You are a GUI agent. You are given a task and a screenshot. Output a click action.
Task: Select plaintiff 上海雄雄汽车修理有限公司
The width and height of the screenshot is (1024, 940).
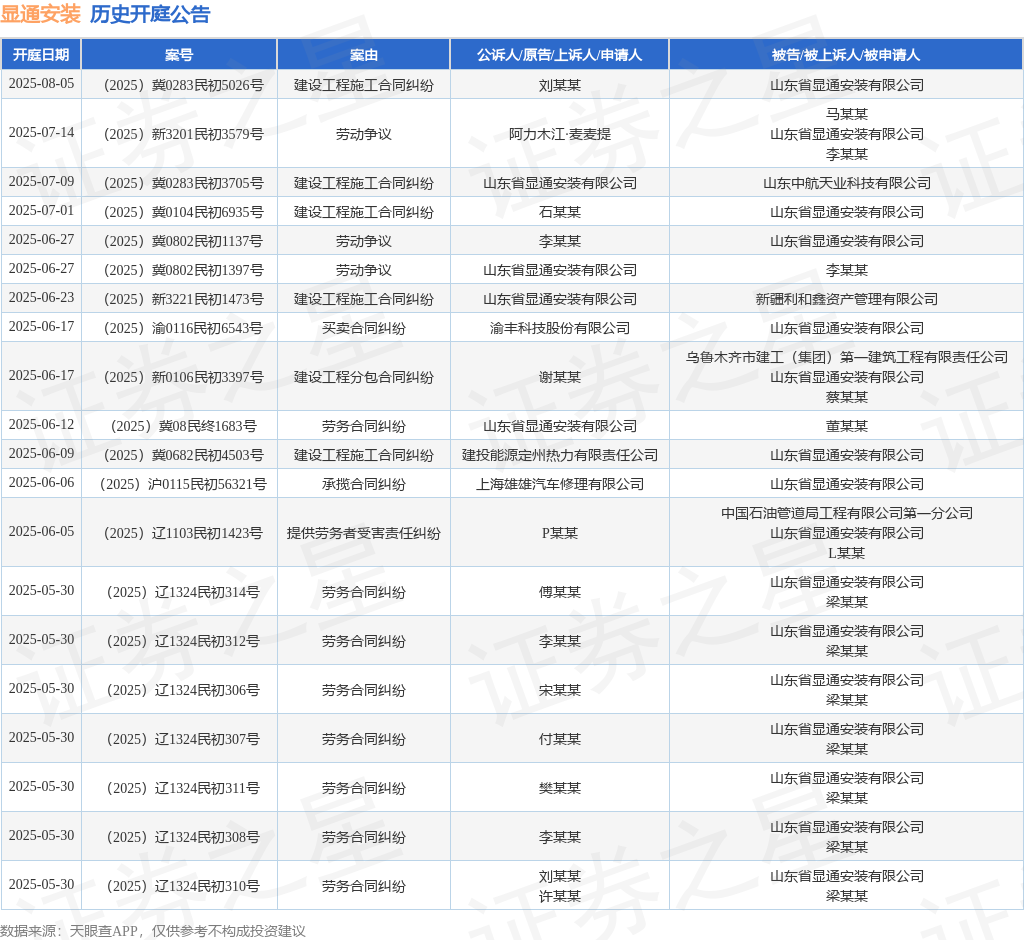pyautogui.click(x=560, y=484)
